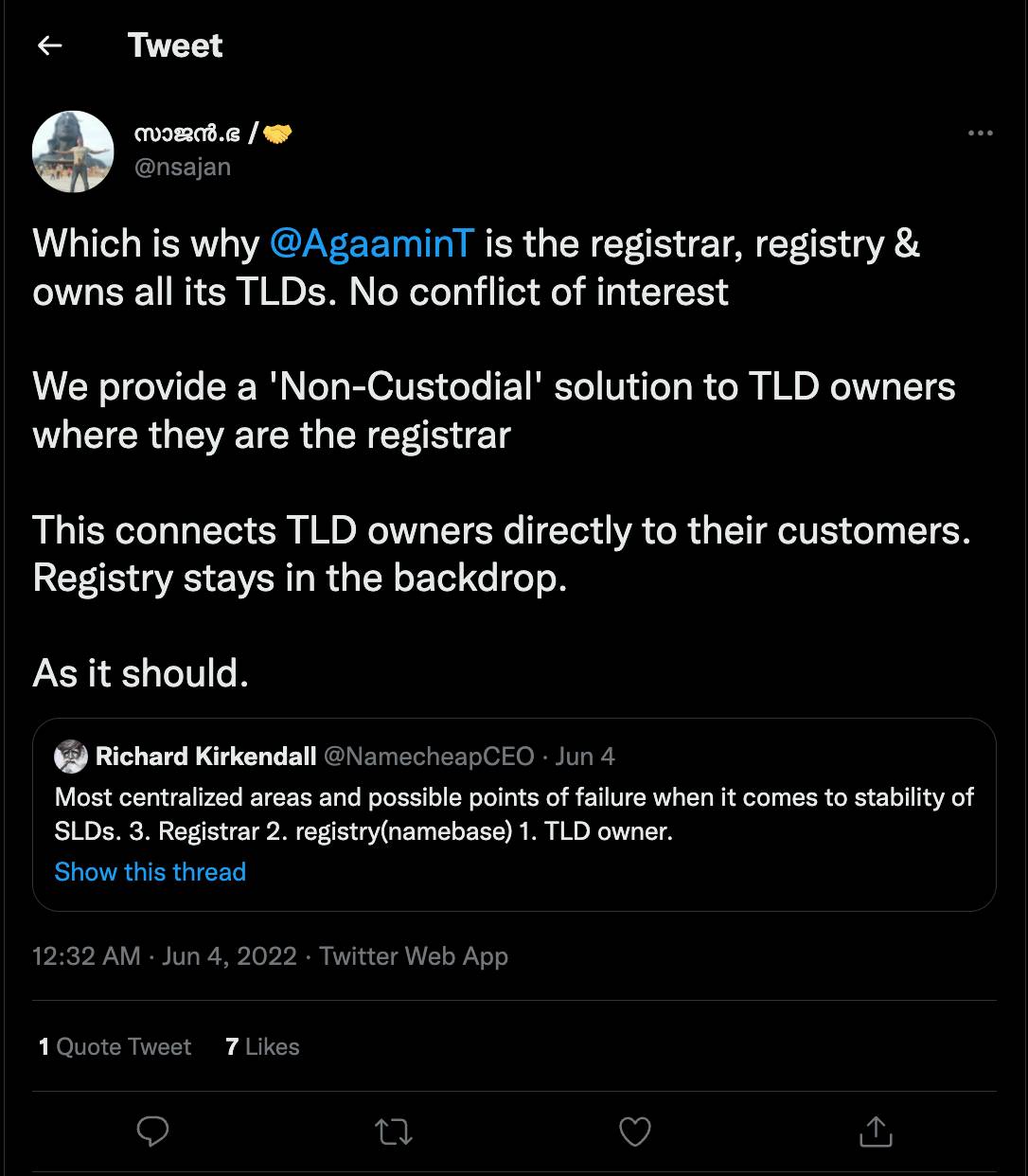1028x1176 pixels.
Task: Open nsajan's profile picture
Action: 73,151
